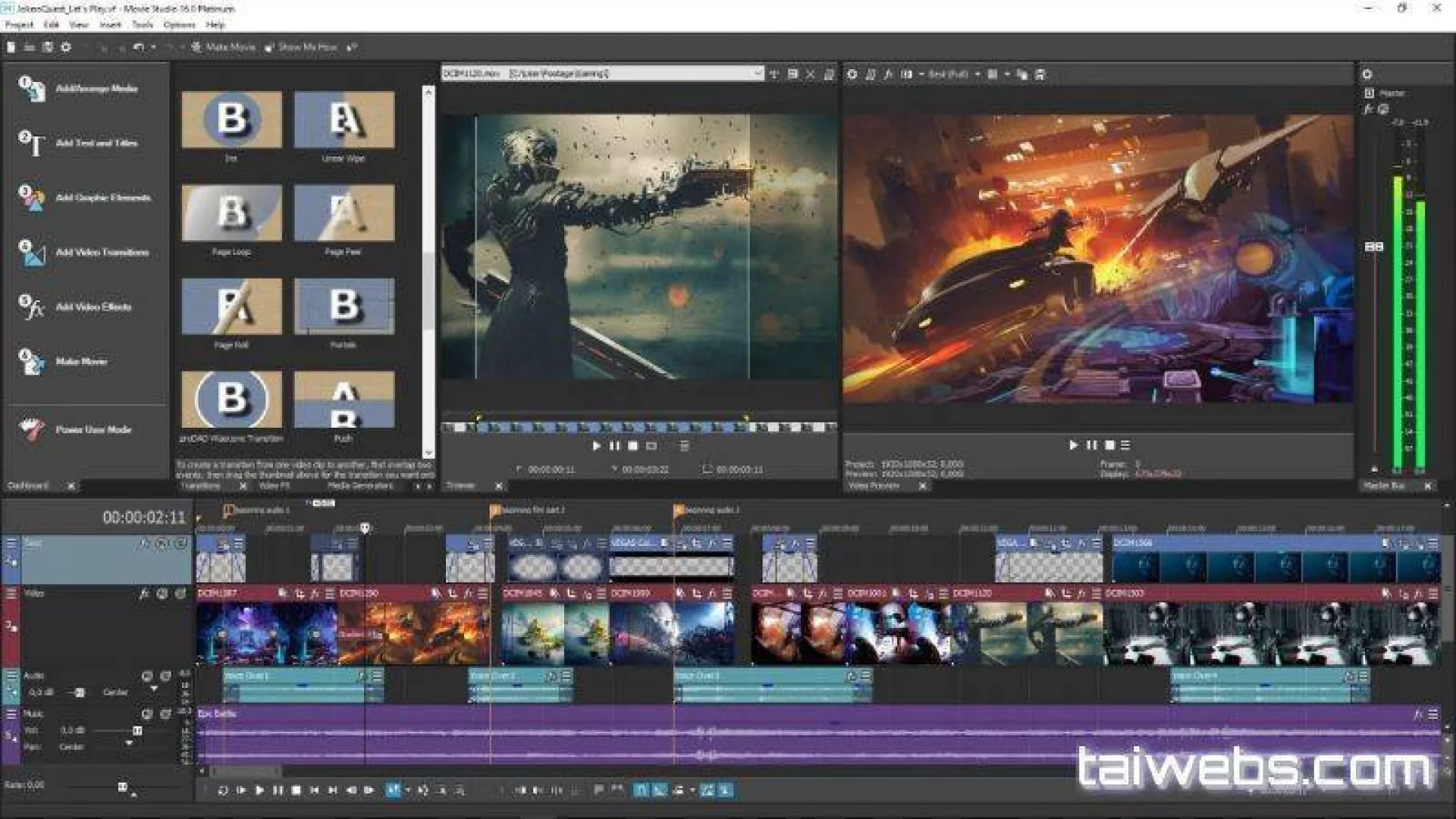This screenshot has height=819, width=1456.
Task: Open the trimmer file path dropdown
Action: click(757, 74)
